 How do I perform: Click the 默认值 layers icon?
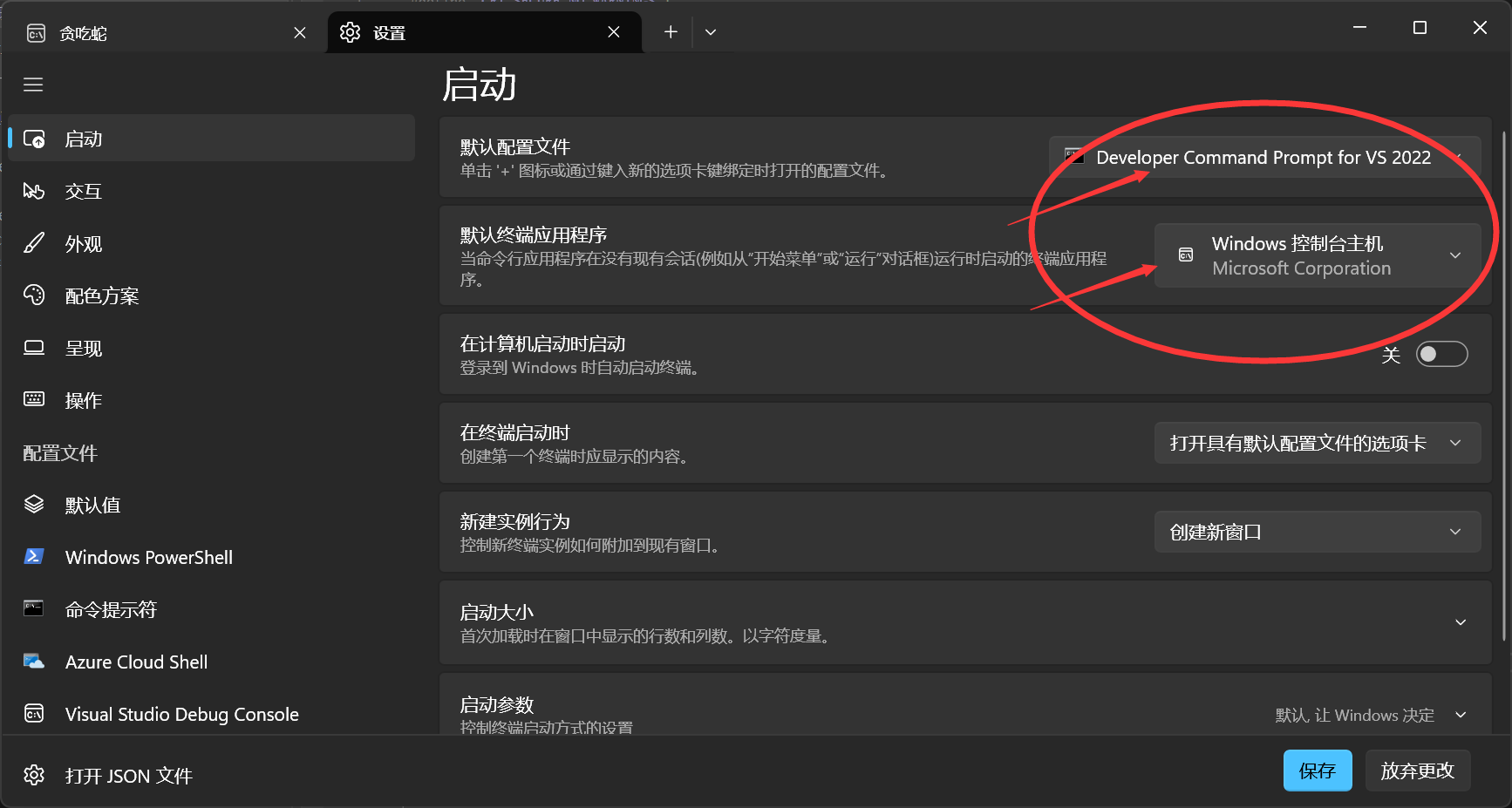click(x=34, y=504)
